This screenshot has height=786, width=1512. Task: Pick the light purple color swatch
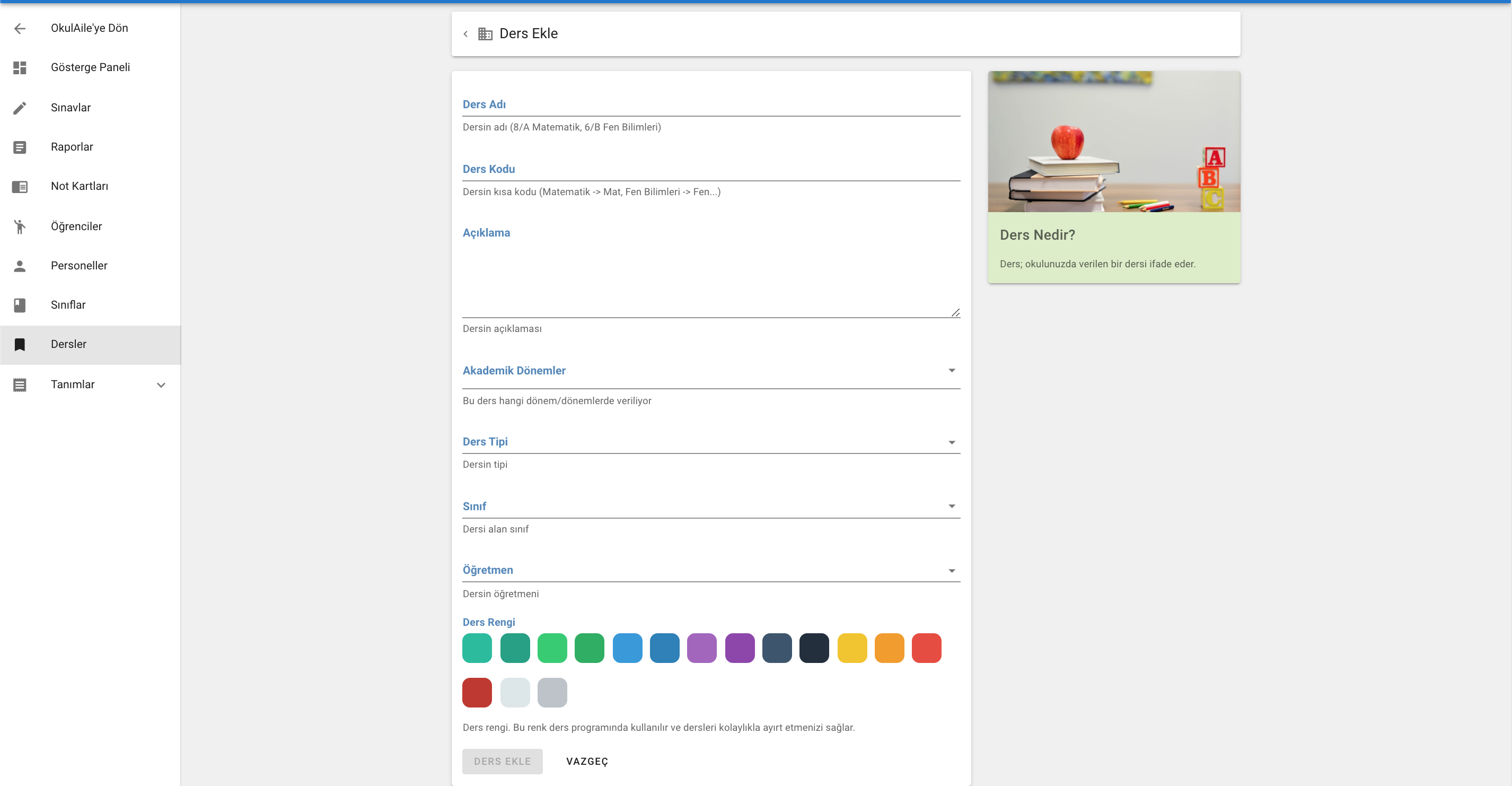(x=702, y=648)
